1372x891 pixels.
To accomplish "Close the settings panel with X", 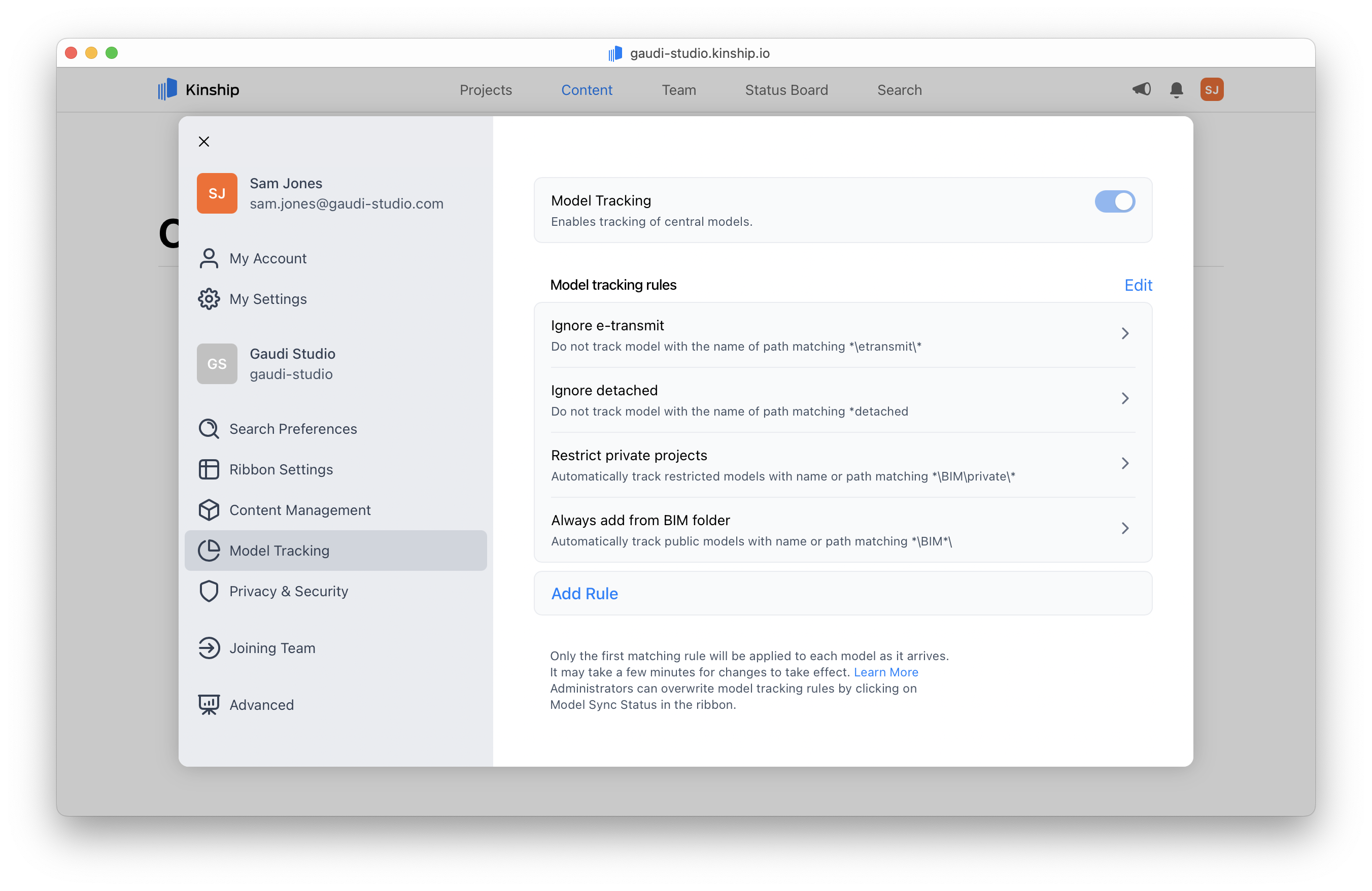I will pos(204,142).
